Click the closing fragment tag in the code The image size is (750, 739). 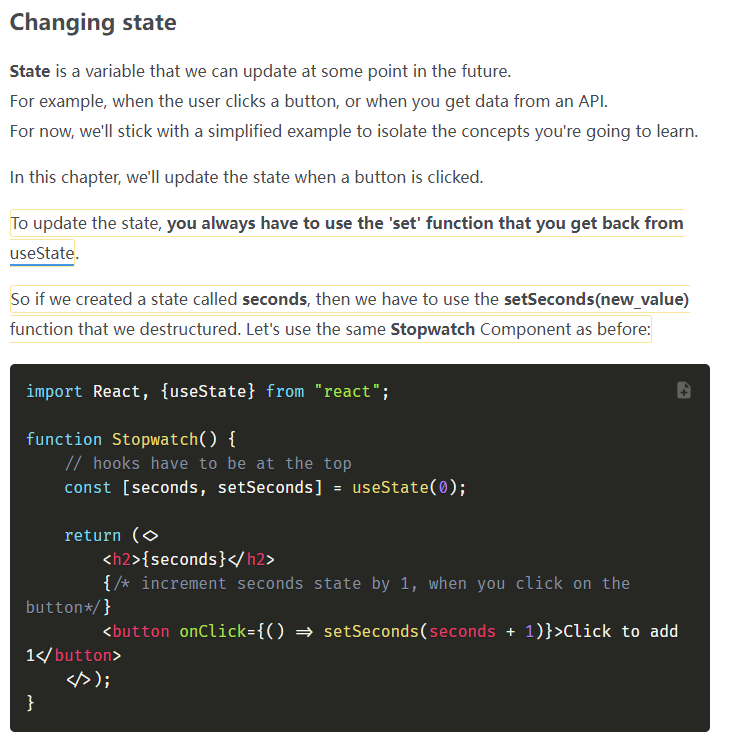(84, 679)
